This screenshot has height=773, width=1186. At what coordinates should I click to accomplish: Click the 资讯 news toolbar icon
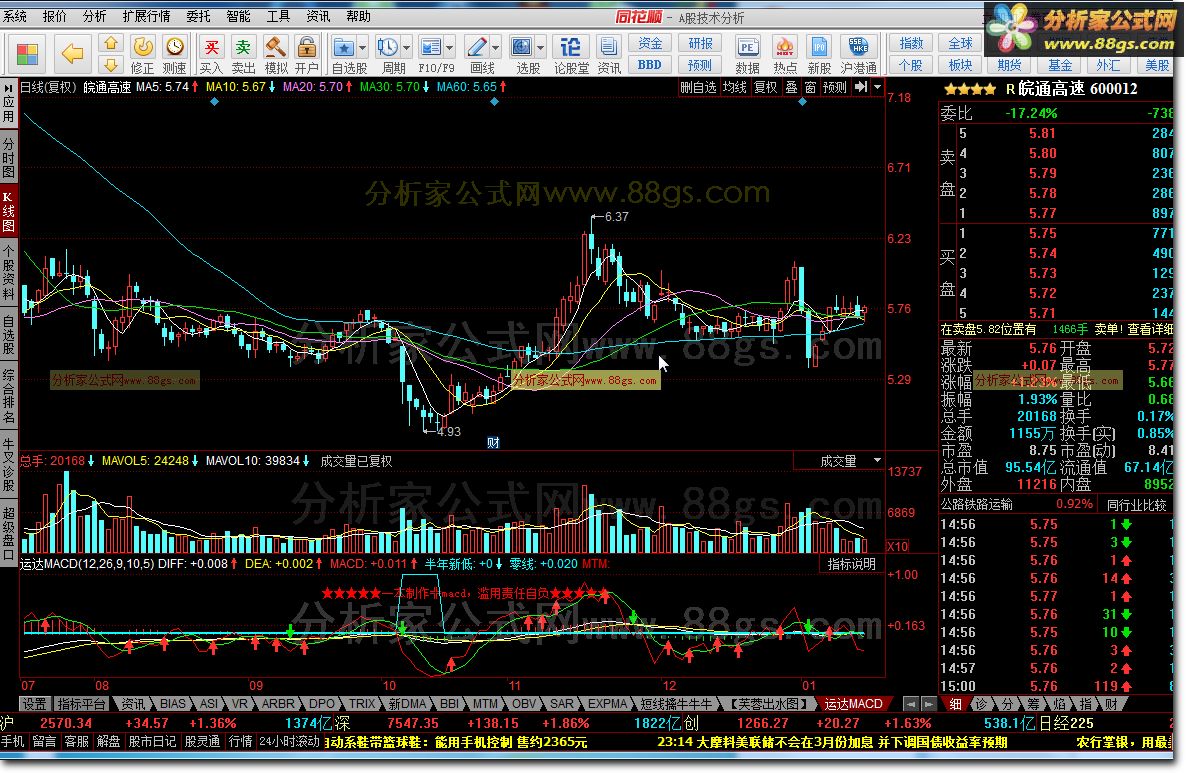609,54
